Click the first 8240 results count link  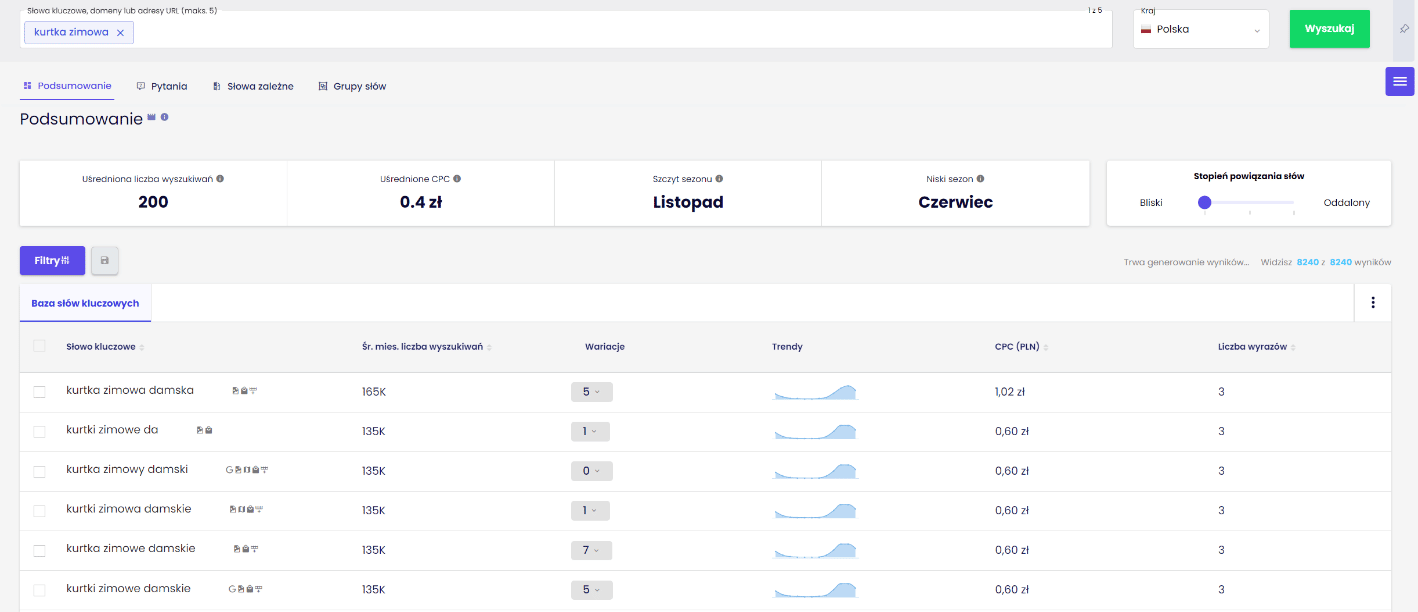click(1308, 262)
